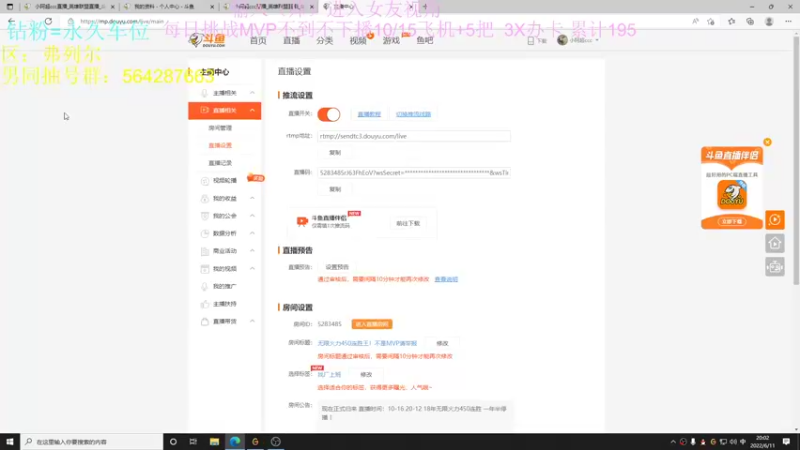The width and height of the screenshot is (800, 450).
Task: Expand the 我的视频 section chevron
Action: click(x=252, y=268)
